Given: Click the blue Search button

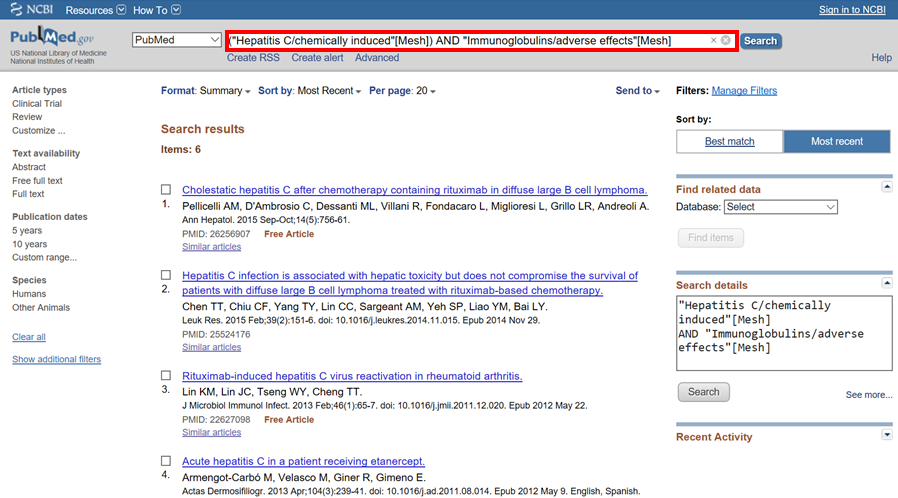Looking at the screenshot, I should click(x=761, y=41).
